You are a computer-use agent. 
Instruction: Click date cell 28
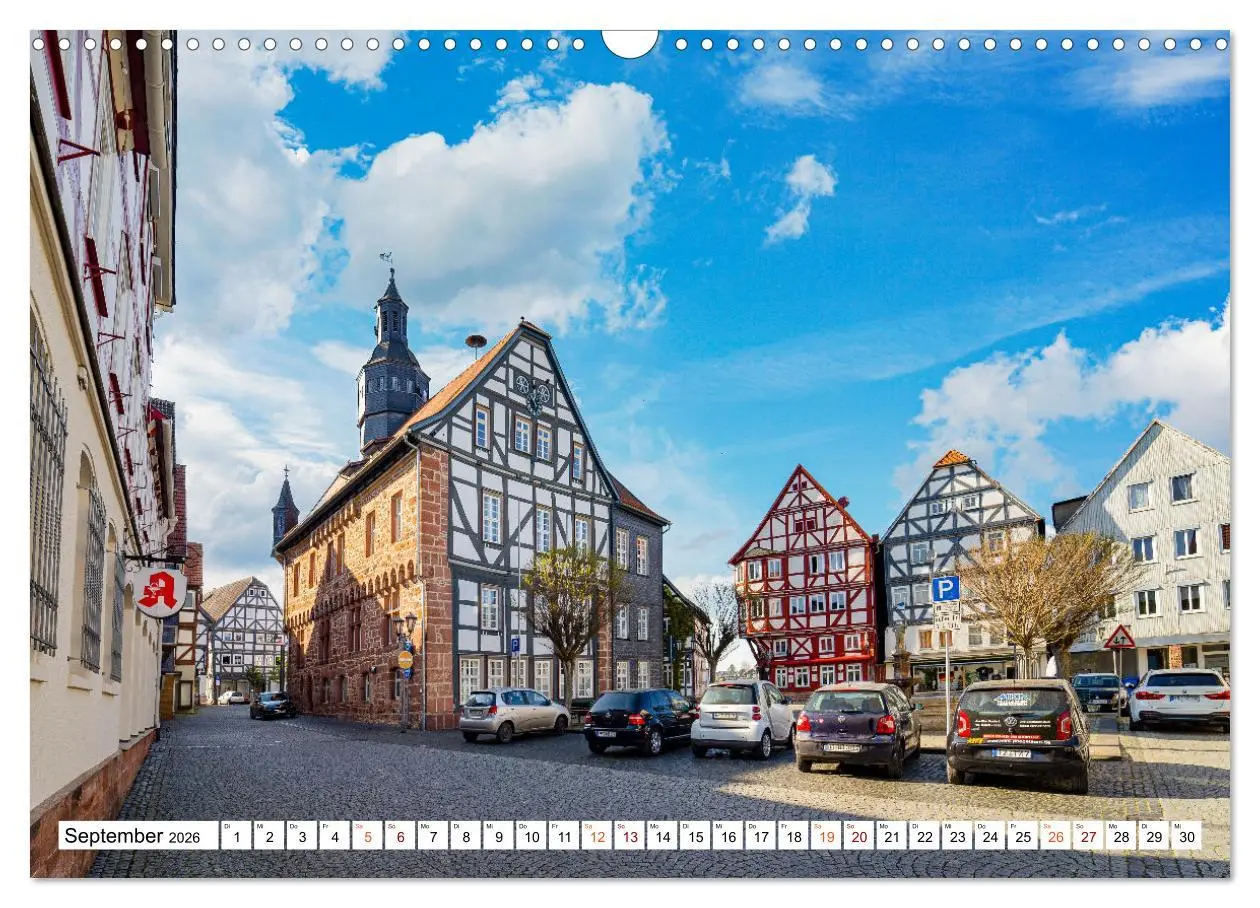(1120, 836)
